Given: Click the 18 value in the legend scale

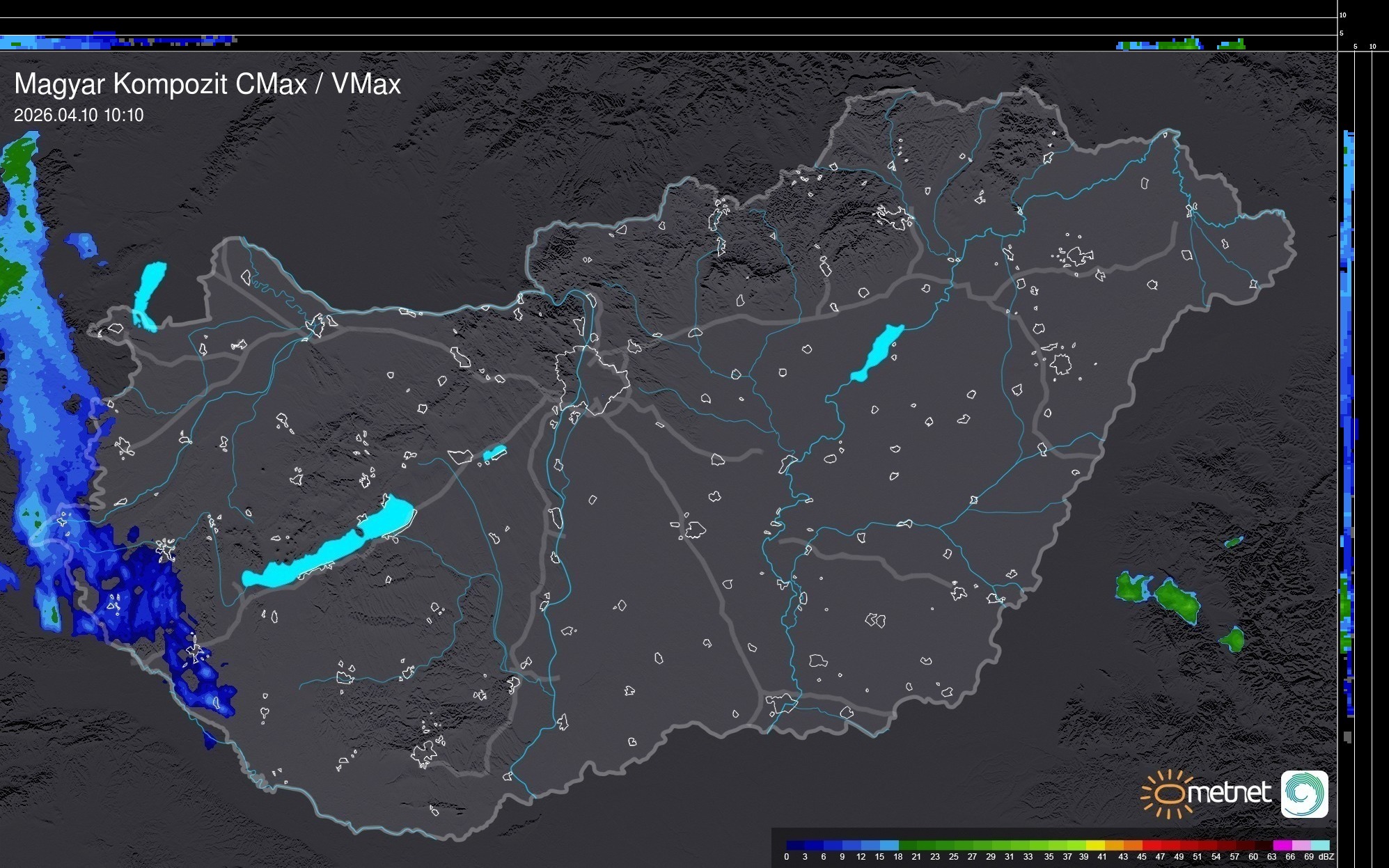Looking at the screenshot, I should pyautogui.click(x=897, y=857).
